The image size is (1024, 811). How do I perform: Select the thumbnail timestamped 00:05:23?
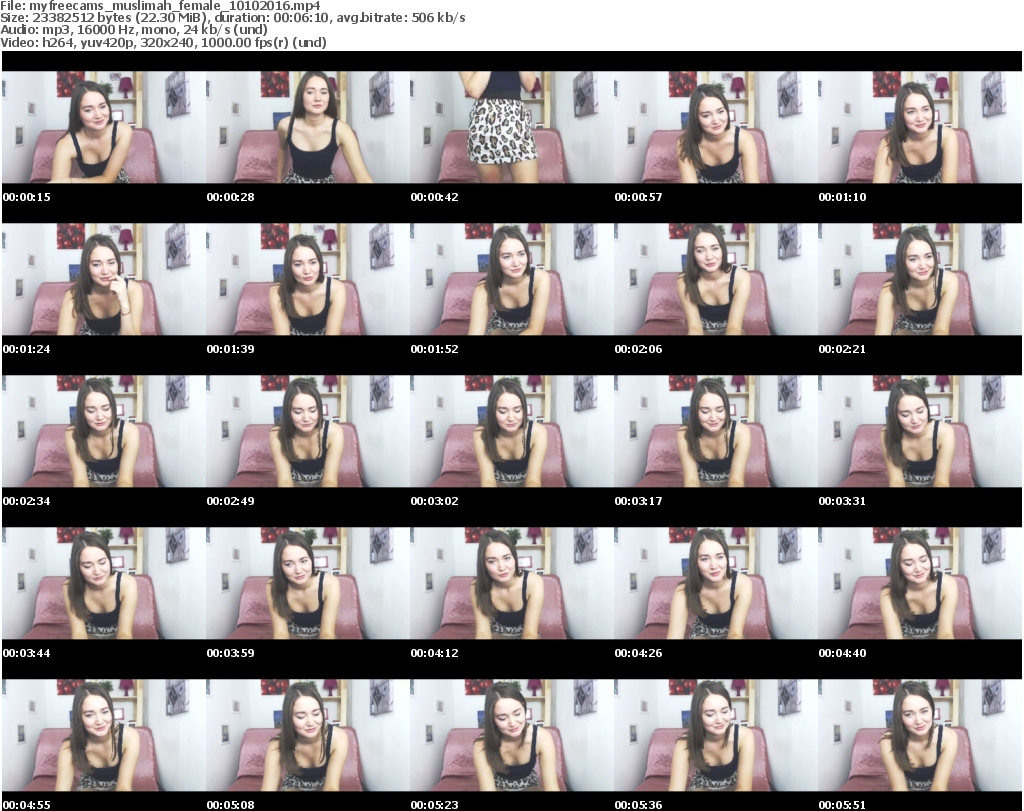coord(511,735)
